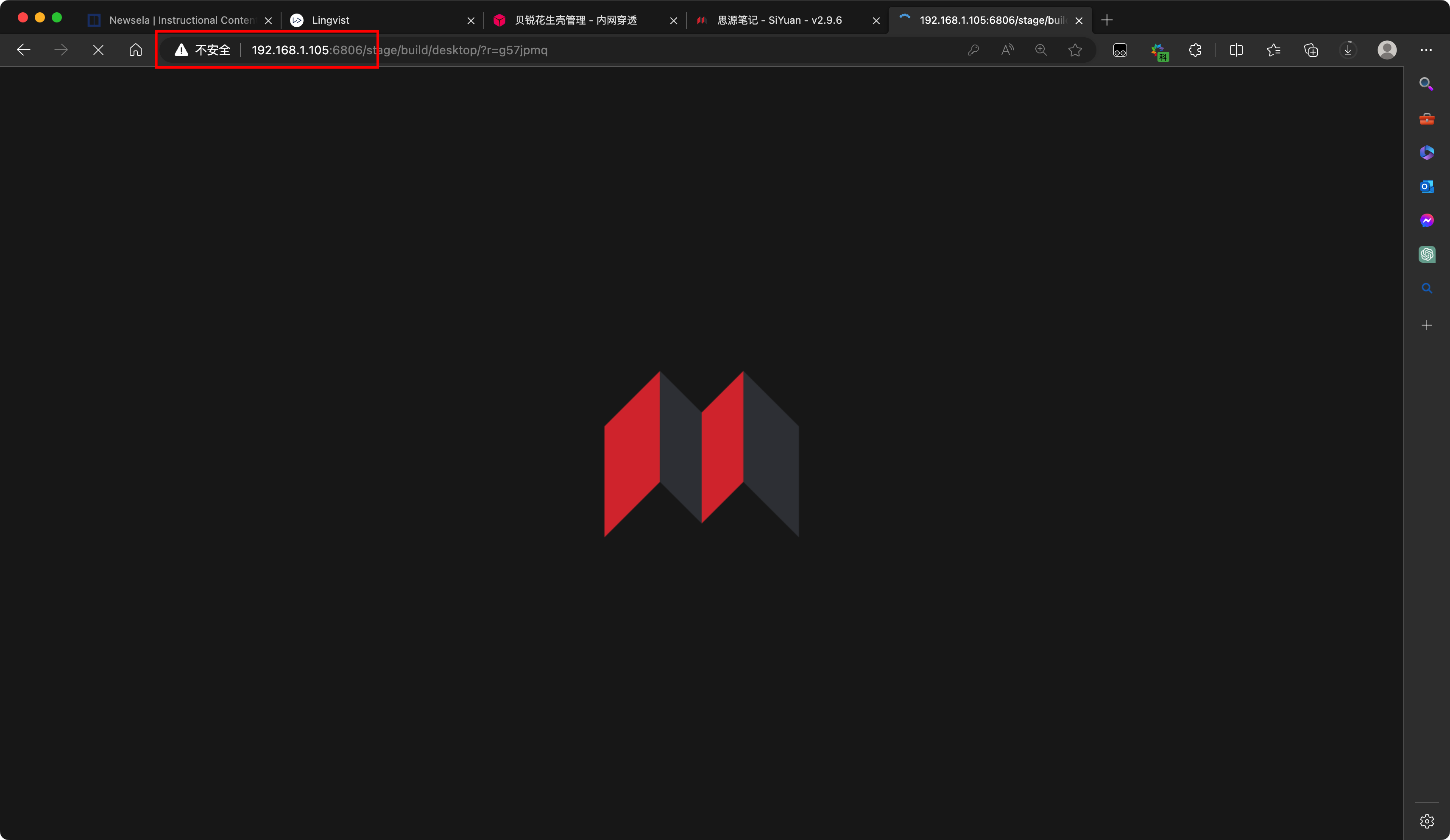The height and width of the screenshot is (840, 1450).
Task: Open the Tampermonkey-style extension icon
Action: pos(1120,50)
